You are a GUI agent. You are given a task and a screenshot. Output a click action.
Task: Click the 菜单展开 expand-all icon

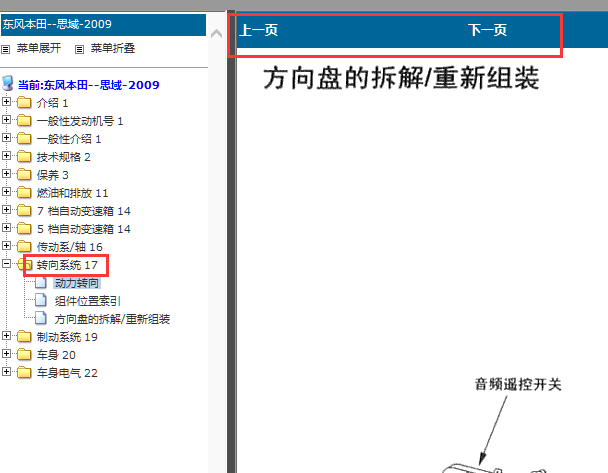click(5, 49)
